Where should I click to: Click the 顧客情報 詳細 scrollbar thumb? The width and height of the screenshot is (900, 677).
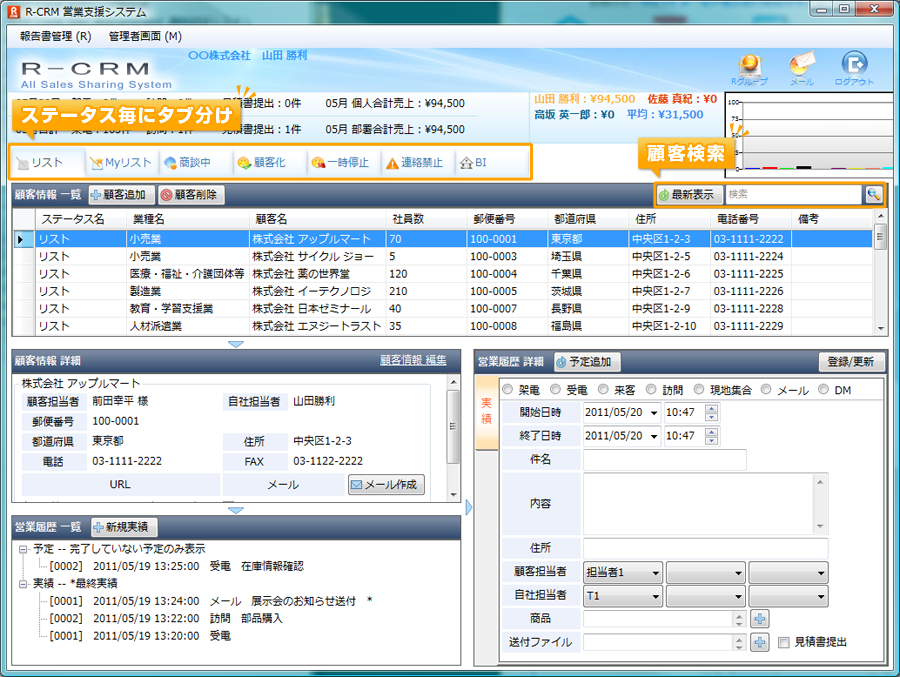click(x=453, y=427)
